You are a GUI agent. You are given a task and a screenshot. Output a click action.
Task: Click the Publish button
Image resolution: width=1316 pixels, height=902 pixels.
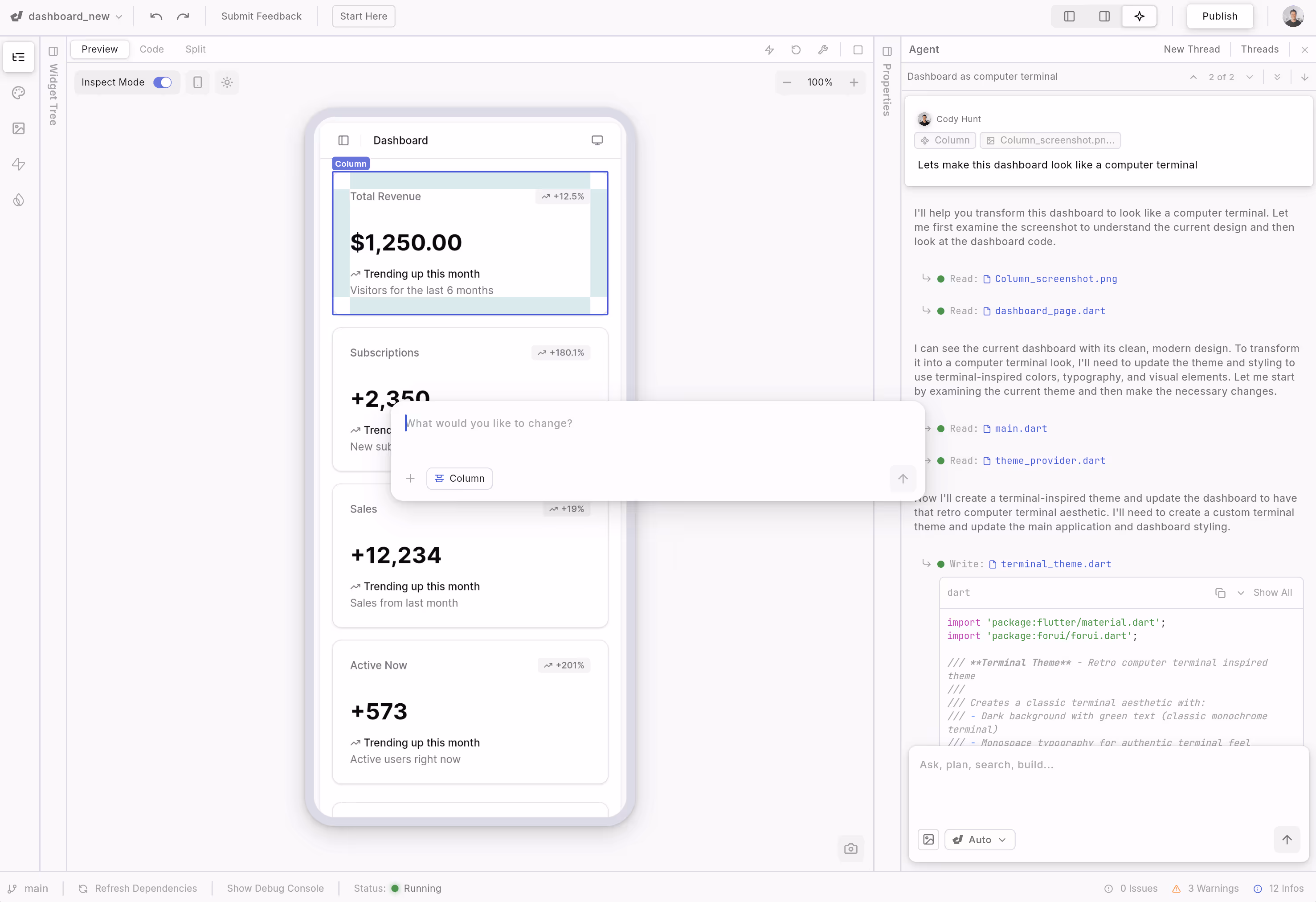pyautogui.click(x=1219, y=16)
